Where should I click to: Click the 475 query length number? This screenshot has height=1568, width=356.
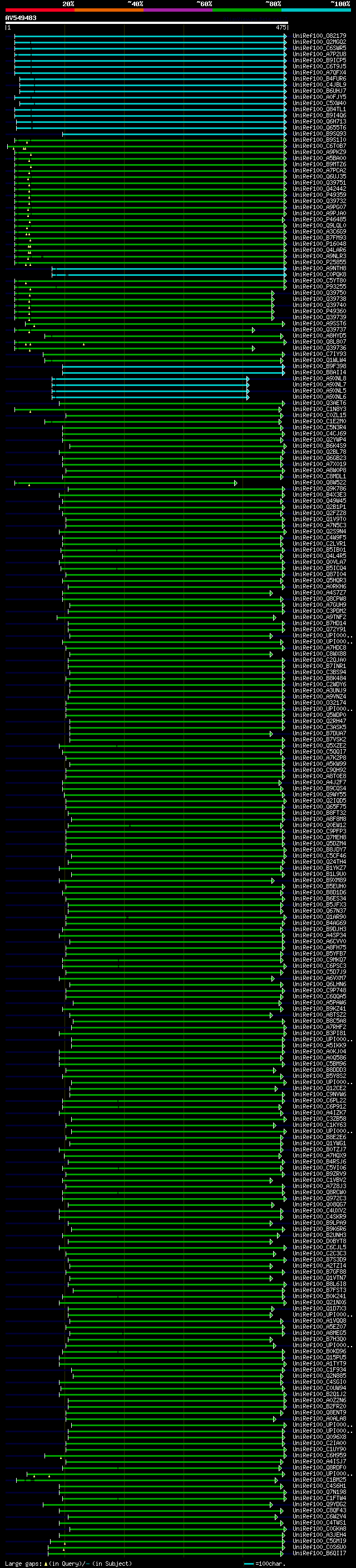click(x=281, y=27)
